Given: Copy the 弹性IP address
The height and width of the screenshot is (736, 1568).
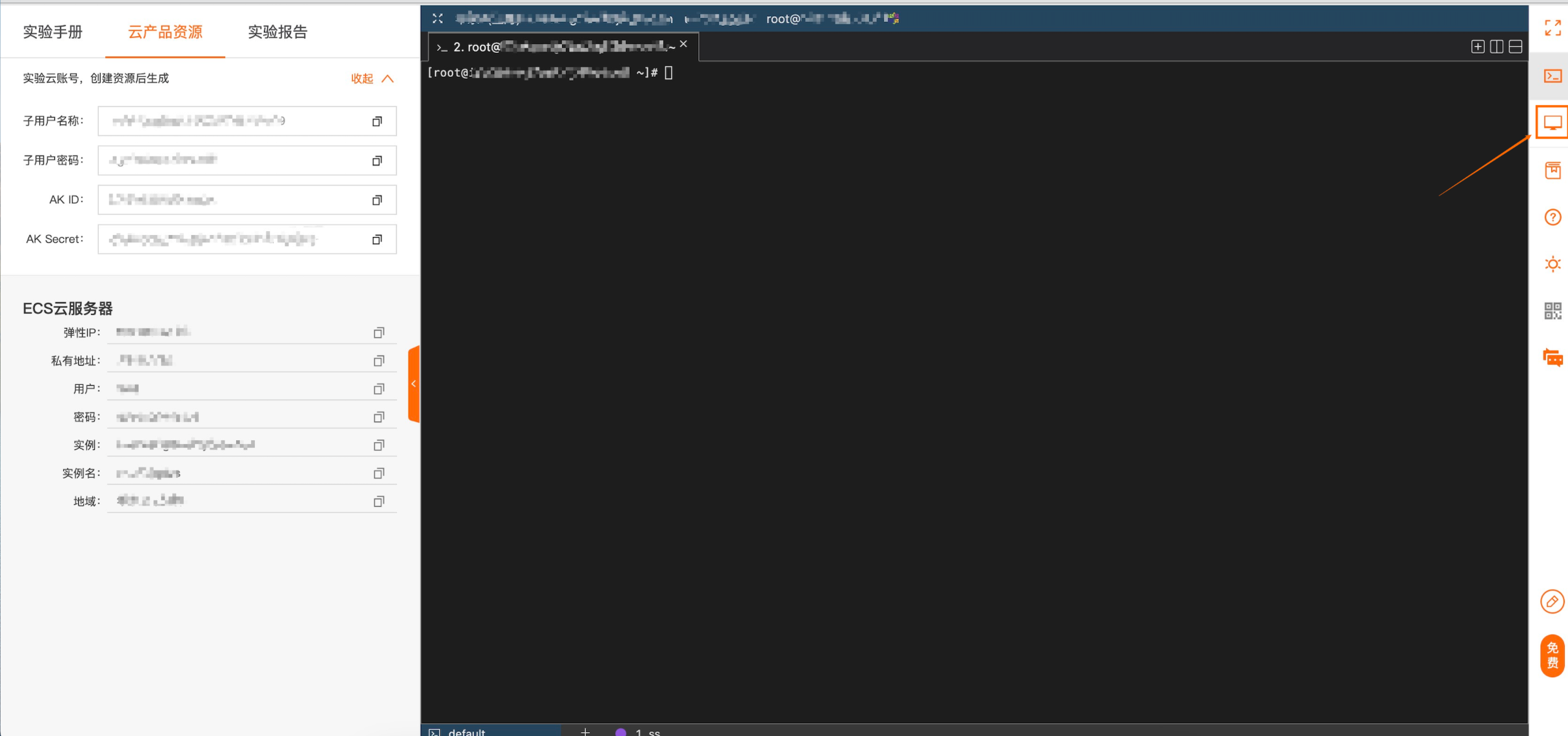Looking at the screenshot, I should (x=379, y=332).
